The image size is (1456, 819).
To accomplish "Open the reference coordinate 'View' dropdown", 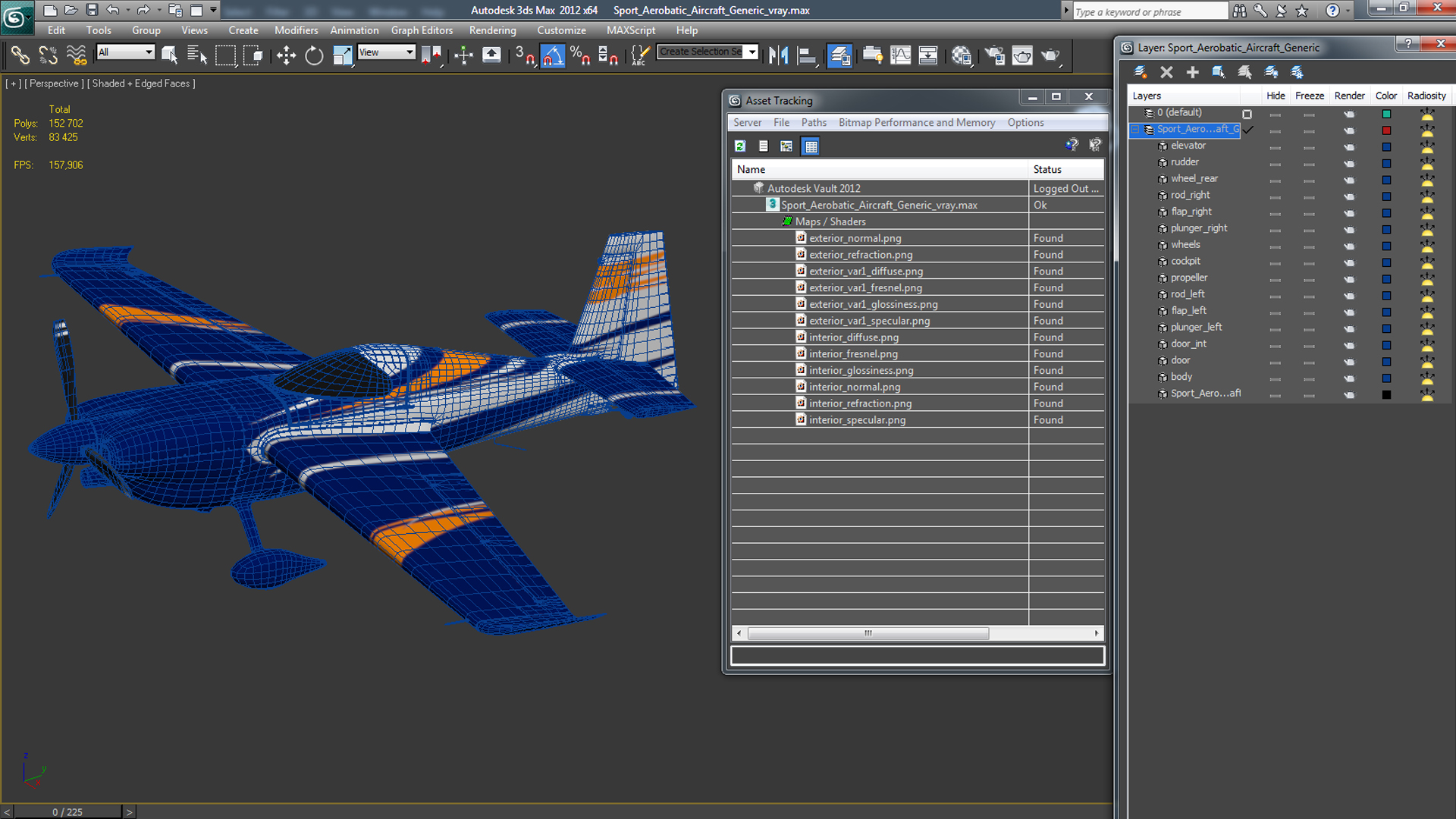I will 387,52.
